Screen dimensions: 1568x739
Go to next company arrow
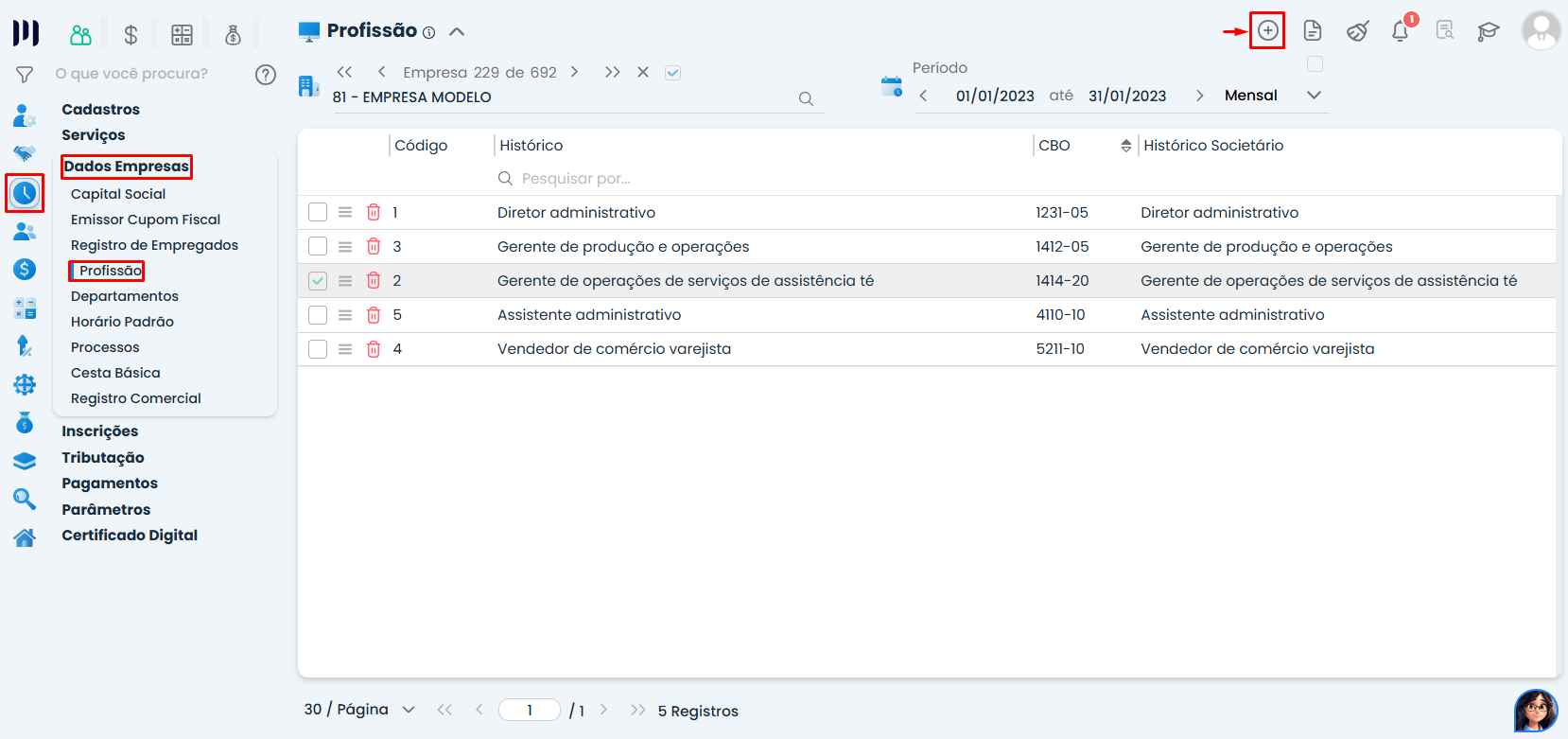(x=574, y=72)
